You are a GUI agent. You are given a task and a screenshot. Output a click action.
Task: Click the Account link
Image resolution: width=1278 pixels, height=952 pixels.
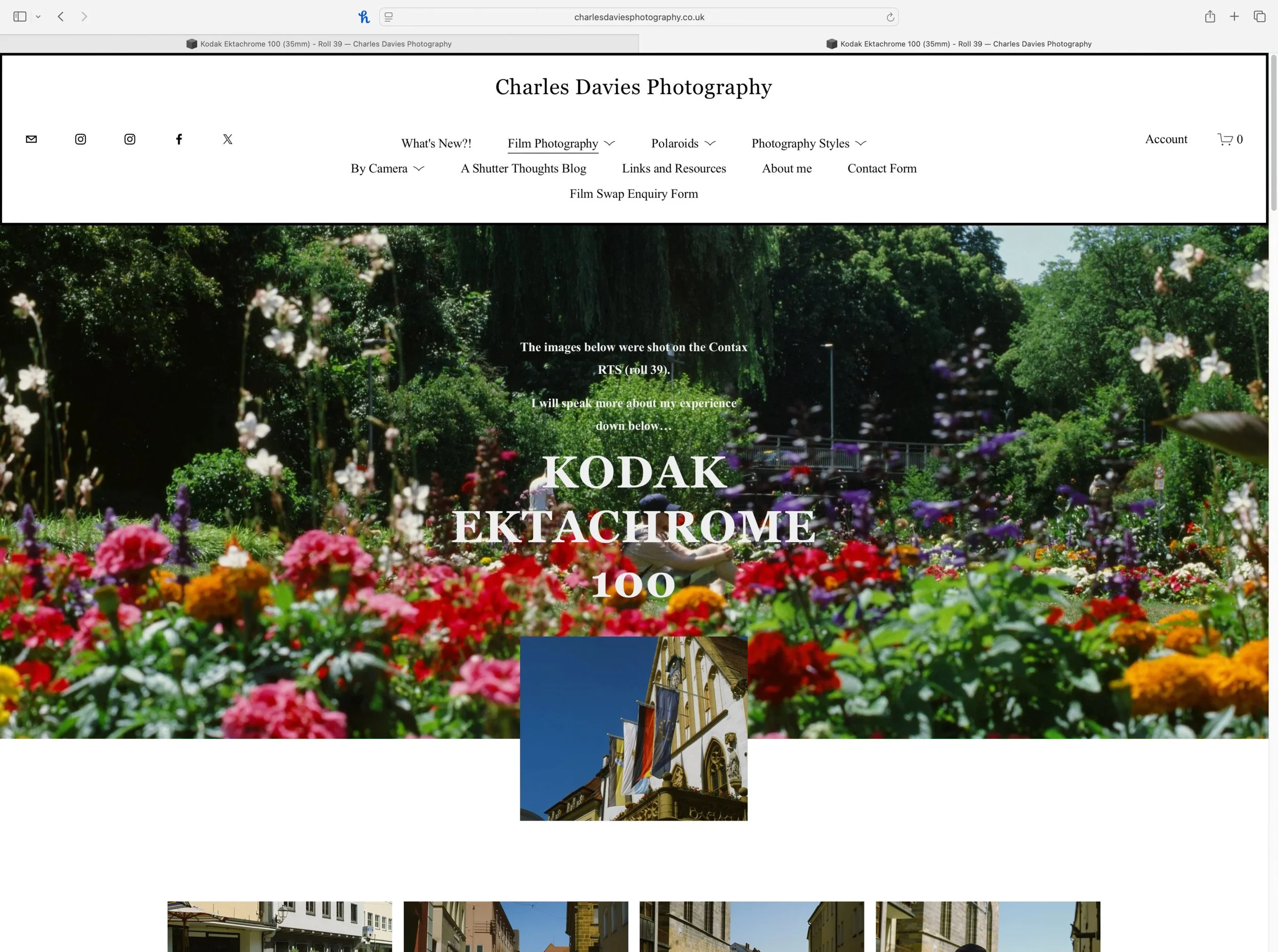tap(1166, 139)
